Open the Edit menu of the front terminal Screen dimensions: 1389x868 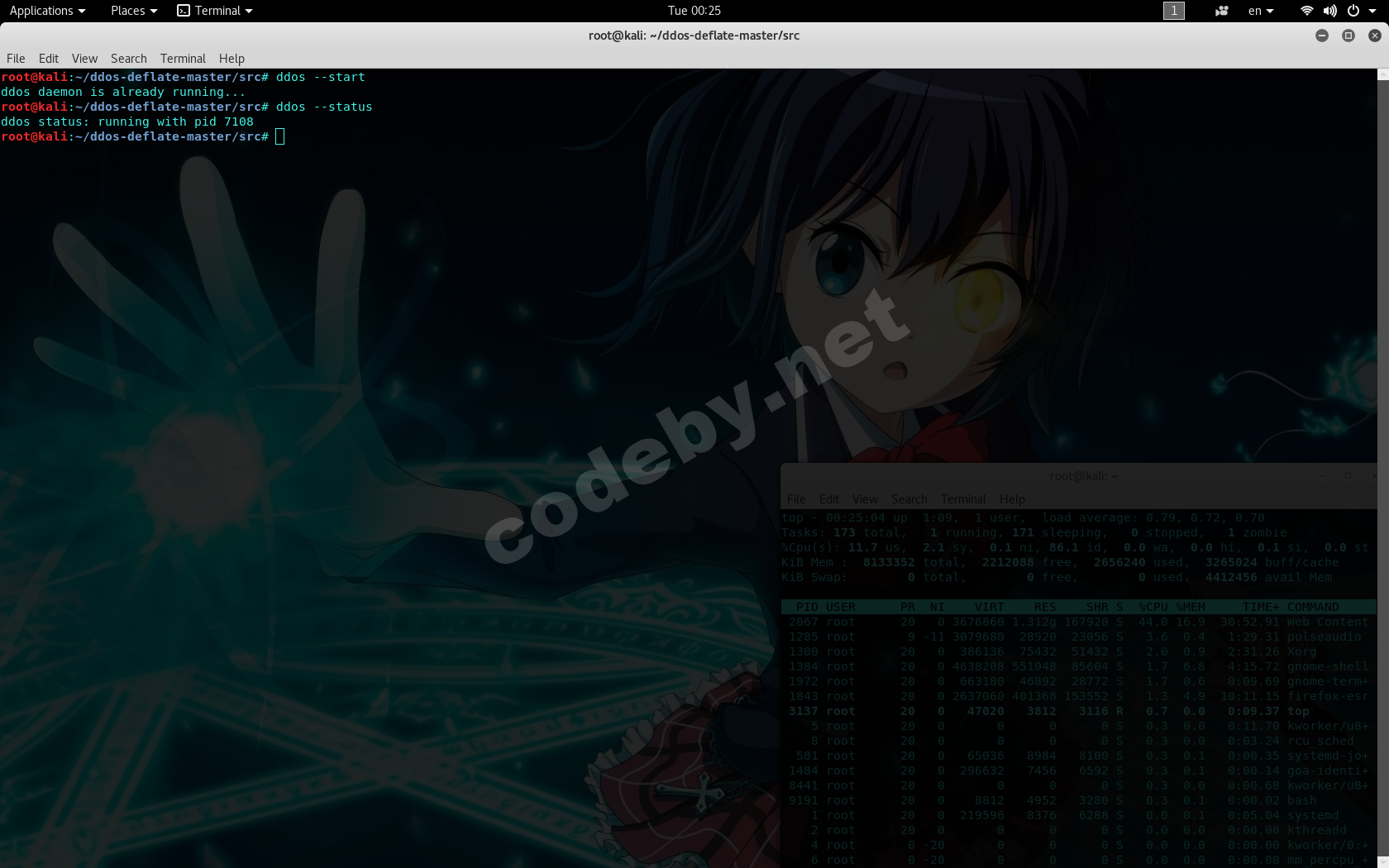click(x=49, y=59)
